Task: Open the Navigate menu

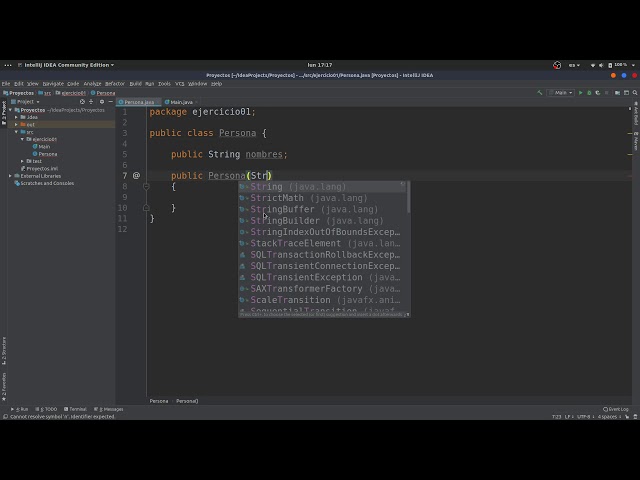Action: 53,84
